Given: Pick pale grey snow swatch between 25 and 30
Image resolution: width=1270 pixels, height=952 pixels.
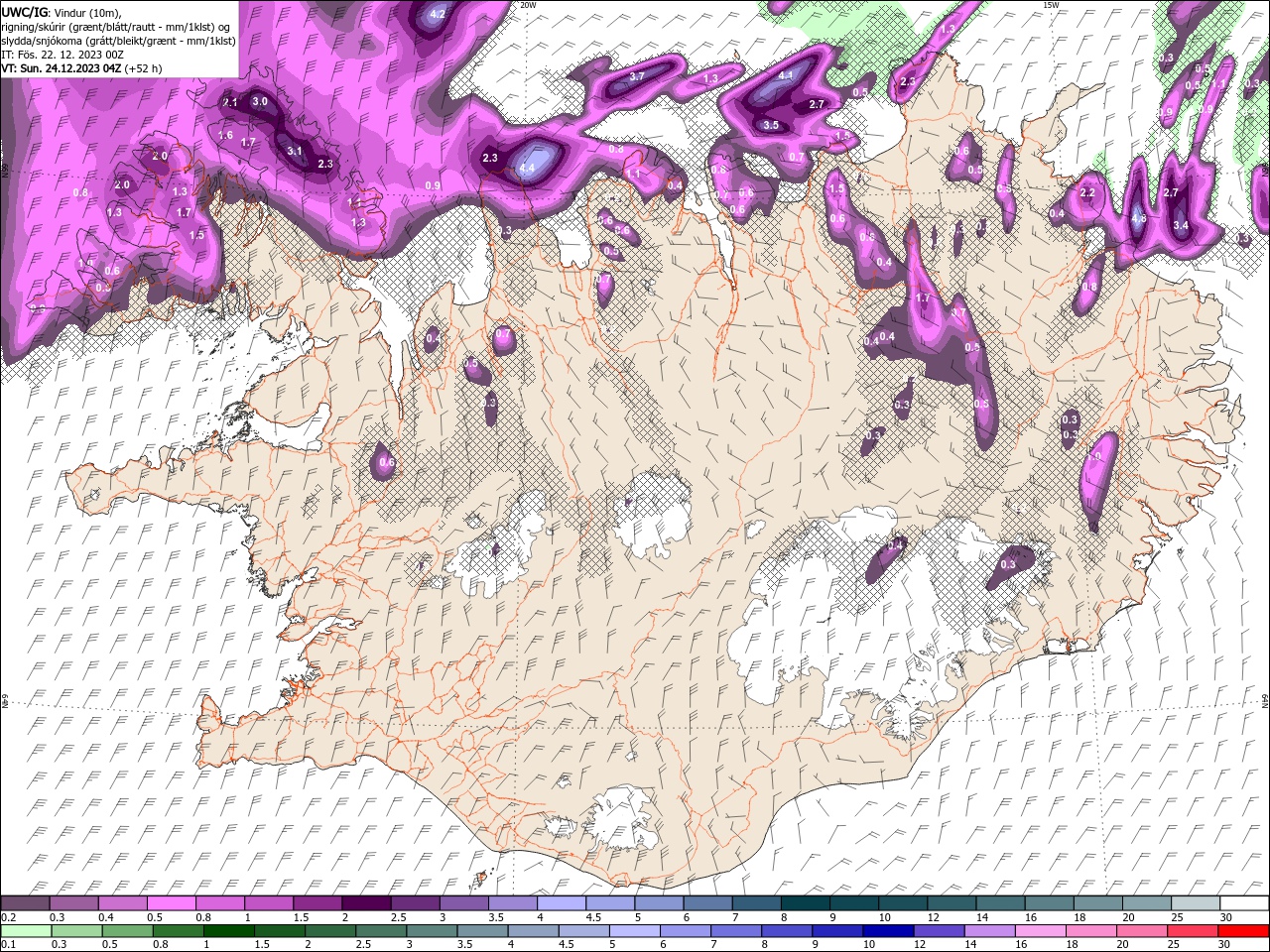Looking at the screenshot, I should (1194, 903).
